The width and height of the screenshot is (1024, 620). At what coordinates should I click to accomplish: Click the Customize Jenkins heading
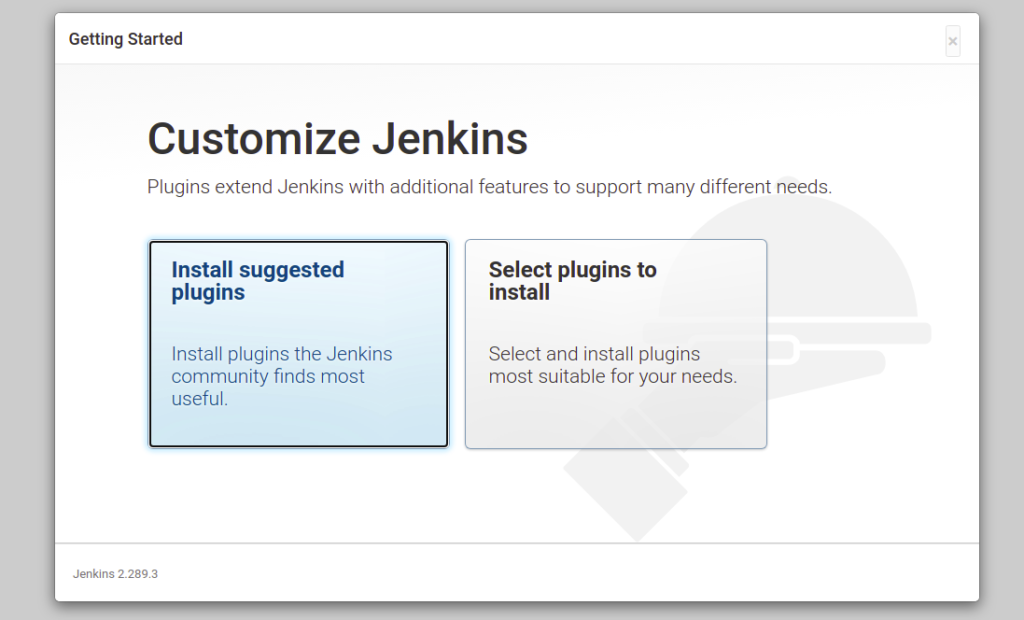(x=338, y=139)
